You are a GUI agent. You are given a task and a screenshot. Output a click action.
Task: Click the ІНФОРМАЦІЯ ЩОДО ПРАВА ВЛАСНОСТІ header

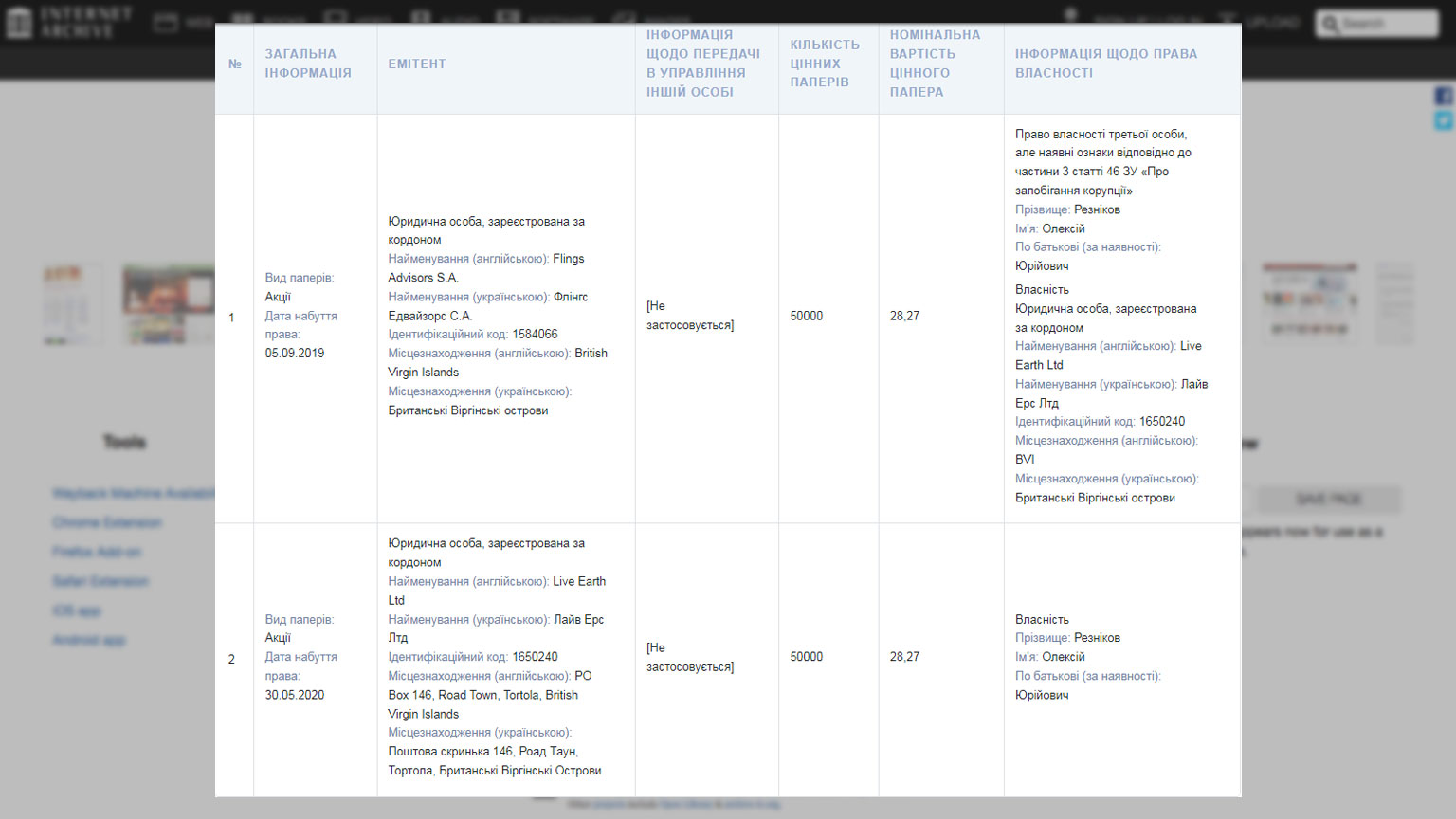point(1106,64)
